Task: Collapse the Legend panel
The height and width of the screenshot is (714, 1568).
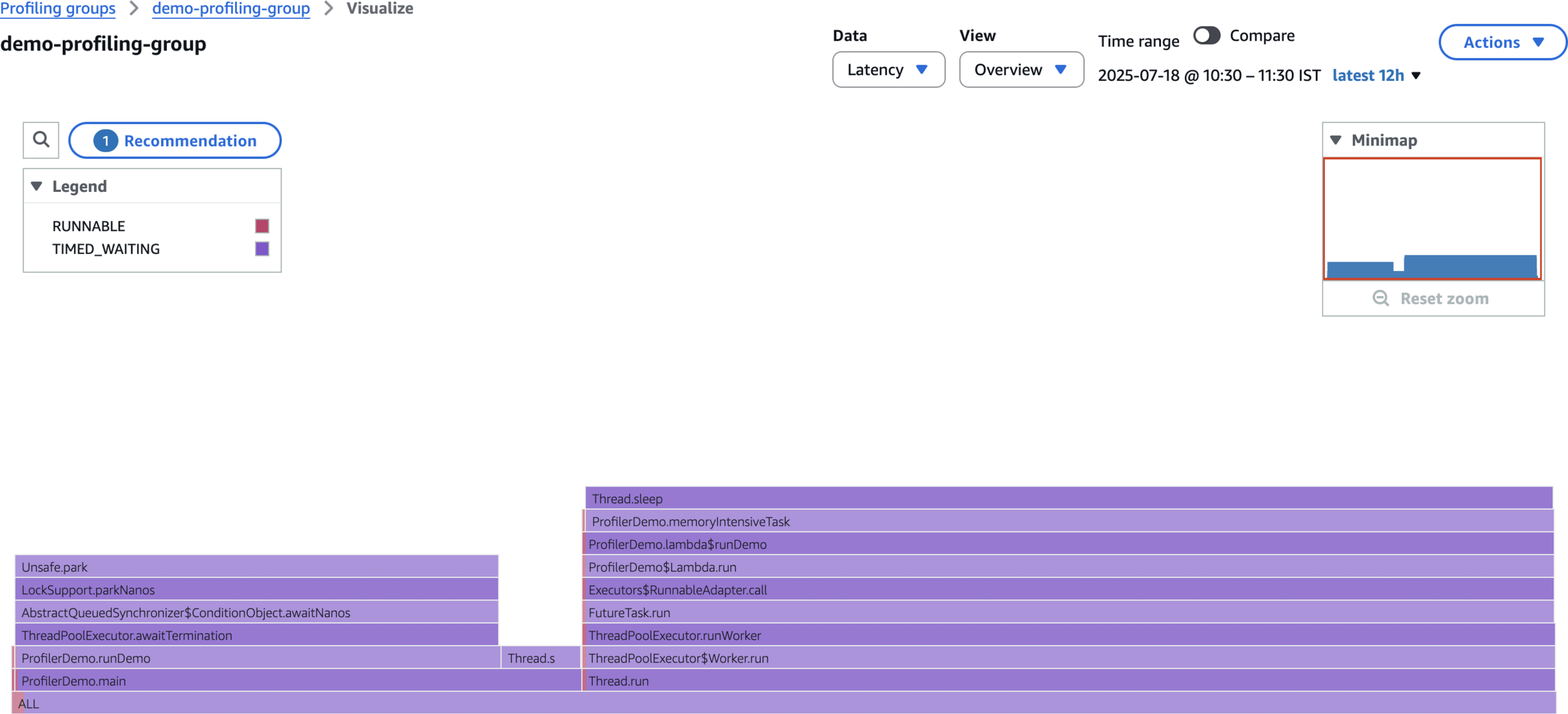Action: point(37,186)
